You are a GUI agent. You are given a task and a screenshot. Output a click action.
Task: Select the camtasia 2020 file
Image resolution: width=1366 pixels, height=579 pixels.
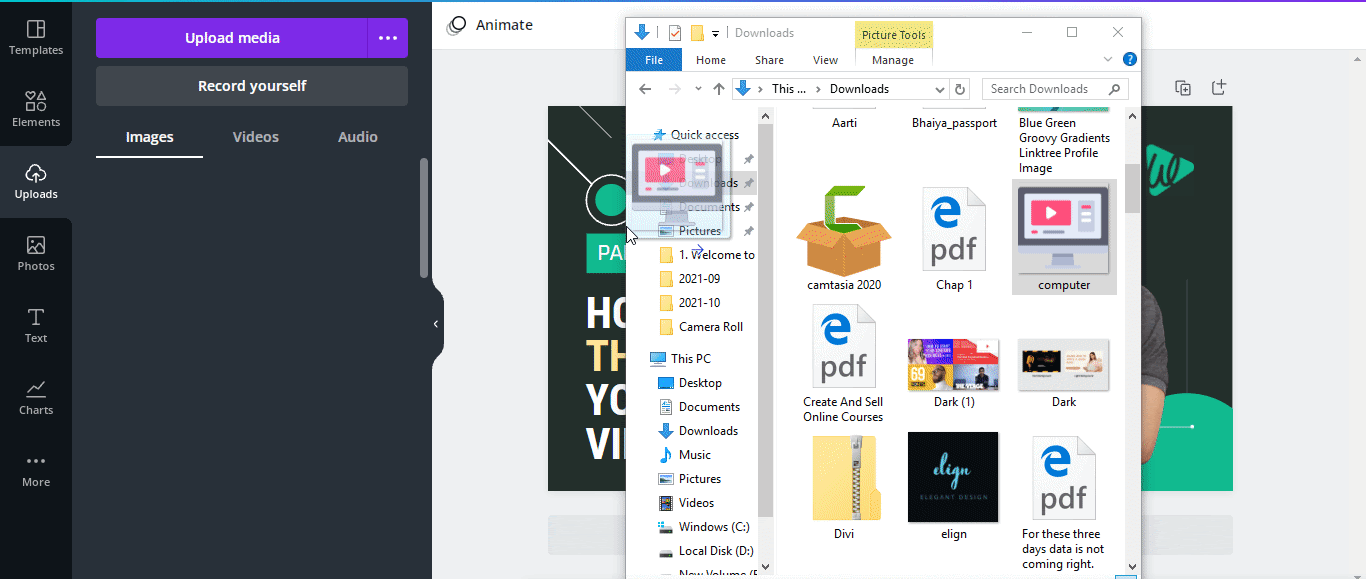pos(844,239)
